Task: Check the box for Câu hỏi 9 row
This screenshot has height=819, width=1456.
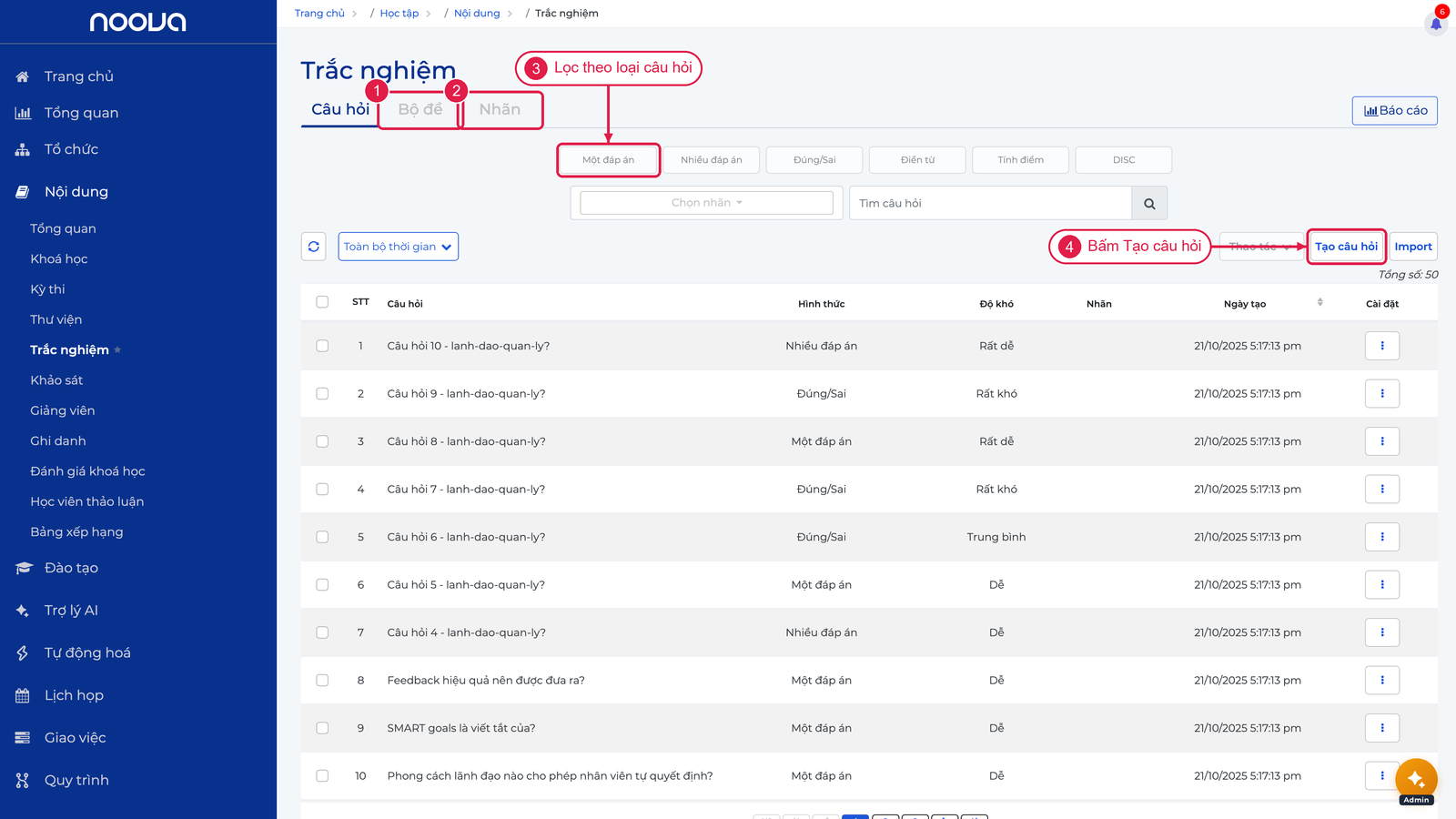Action: tap(322, 394)
